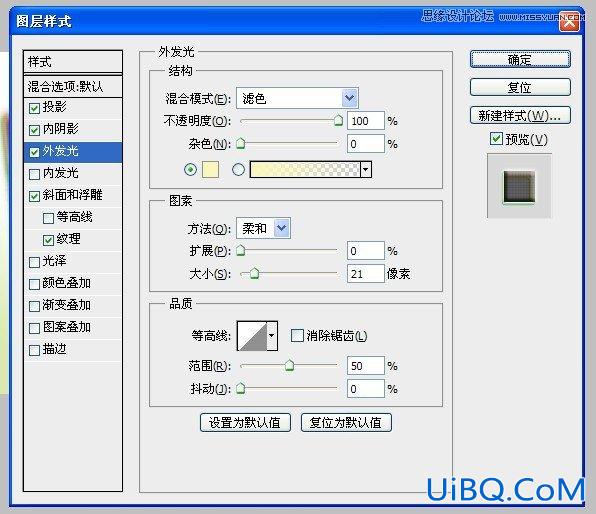
Task: Click the 新建样式 button
Action: point(520,115)
